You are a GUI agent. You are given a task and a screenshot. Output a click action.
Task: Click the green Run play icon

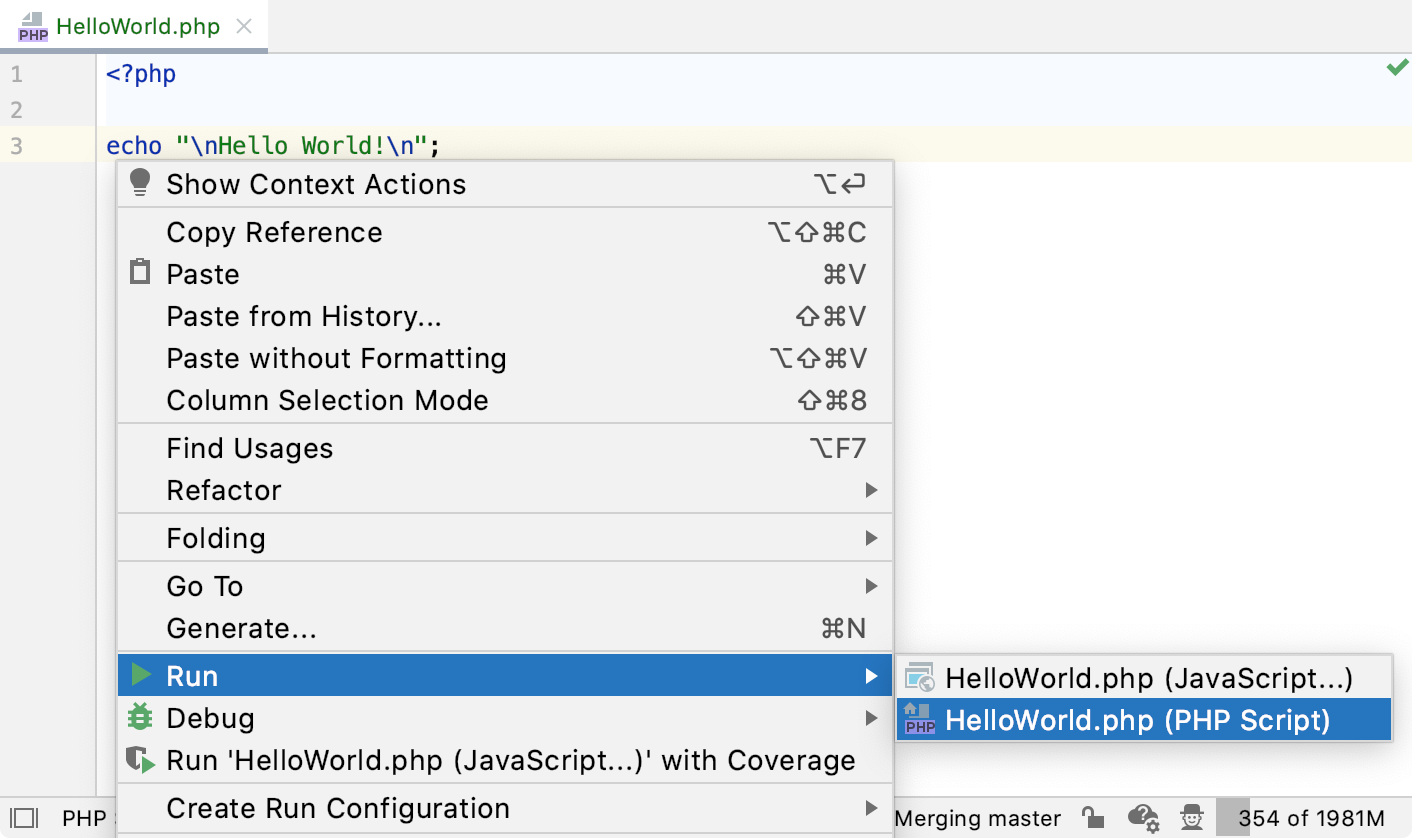141,675
